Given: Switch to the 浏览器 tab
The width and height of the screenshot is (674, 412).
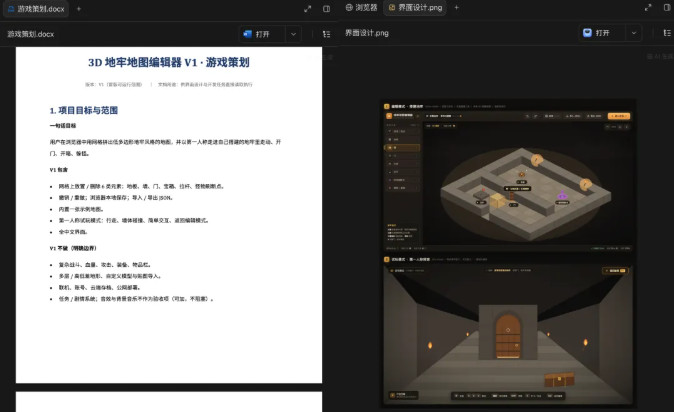Looking at the screenshot, I should tap(362, 7).
